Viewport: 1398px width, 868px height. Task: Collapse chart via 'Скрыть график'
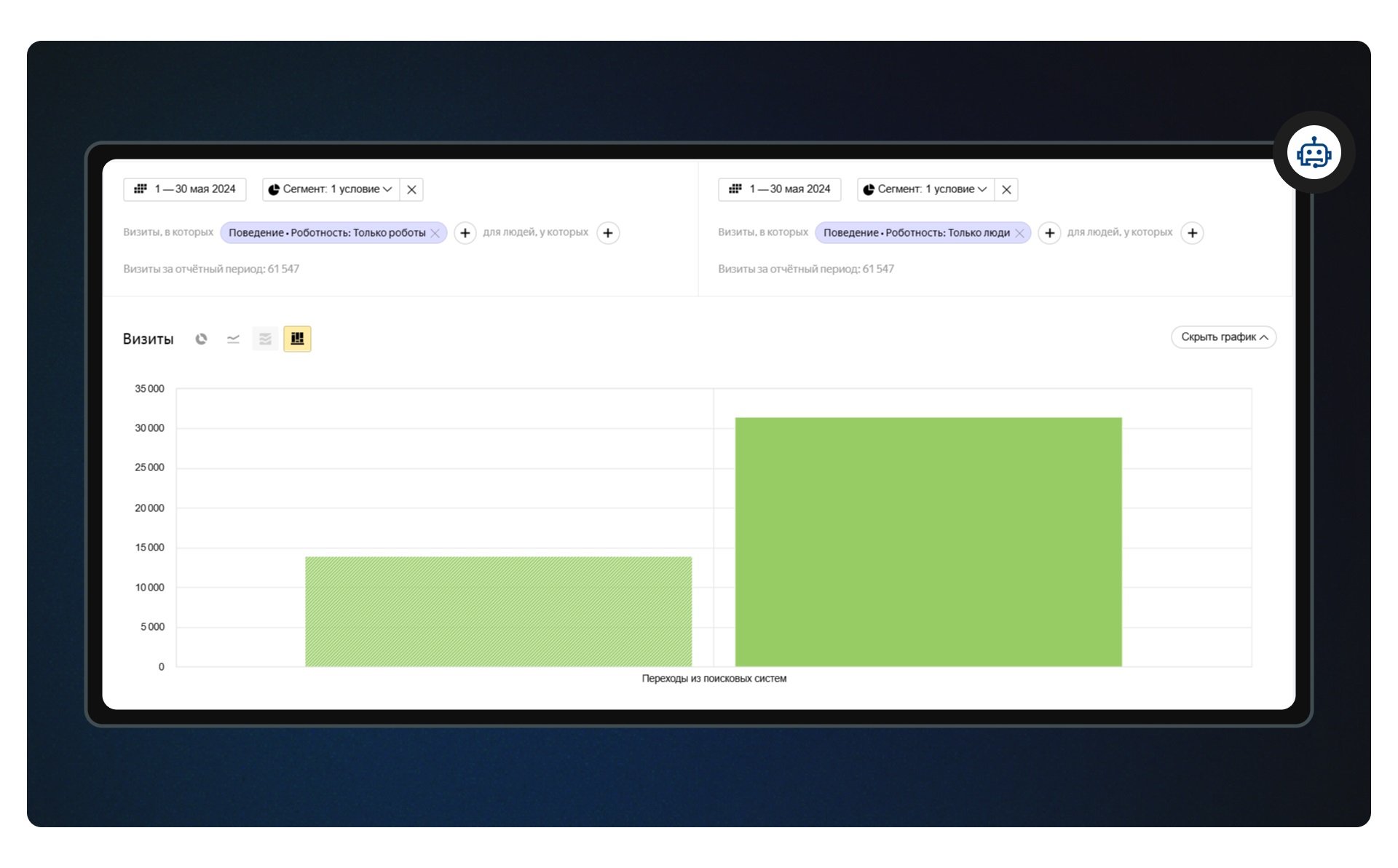[x=1223, y=337]
